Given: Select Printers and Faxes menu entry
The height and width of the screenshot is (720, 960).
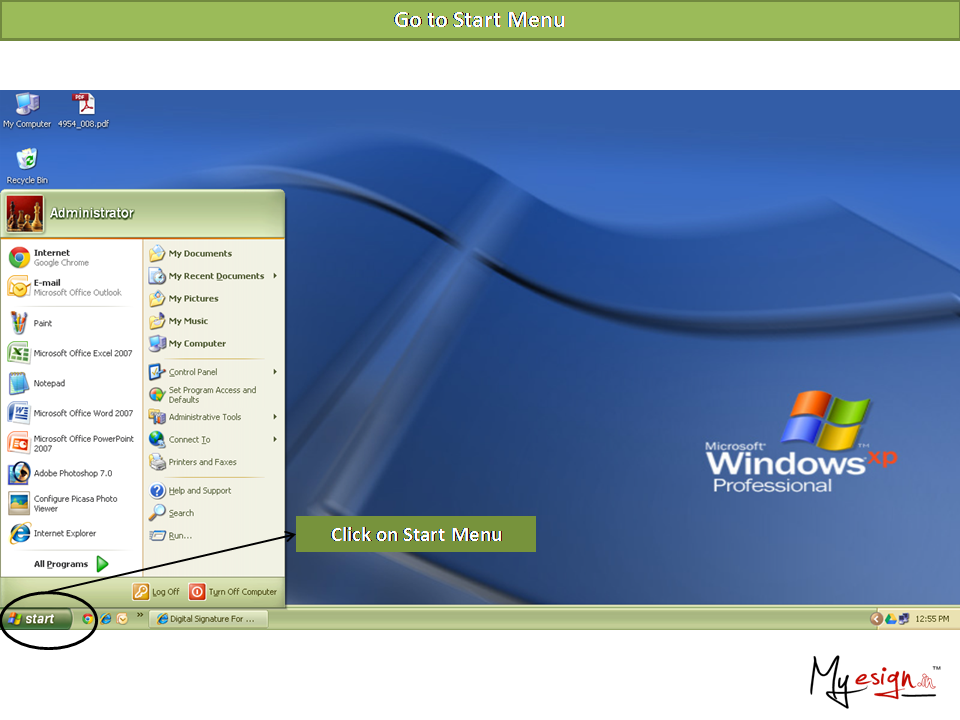Looking at the screenshot, I should (202, 462).
